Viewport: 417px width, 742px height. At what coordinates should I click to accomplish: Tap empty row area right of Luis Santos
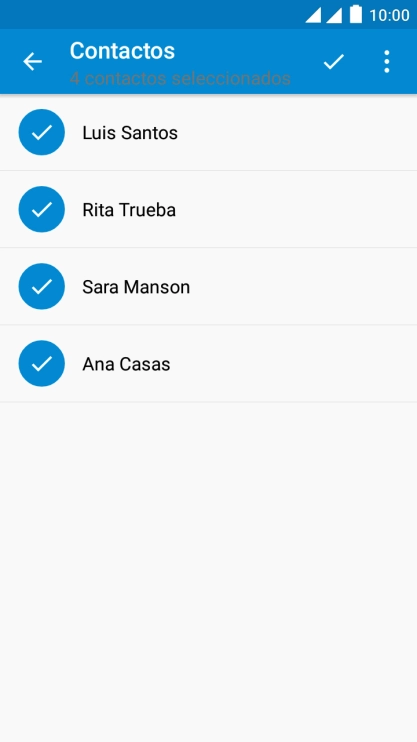coord(297,132)
